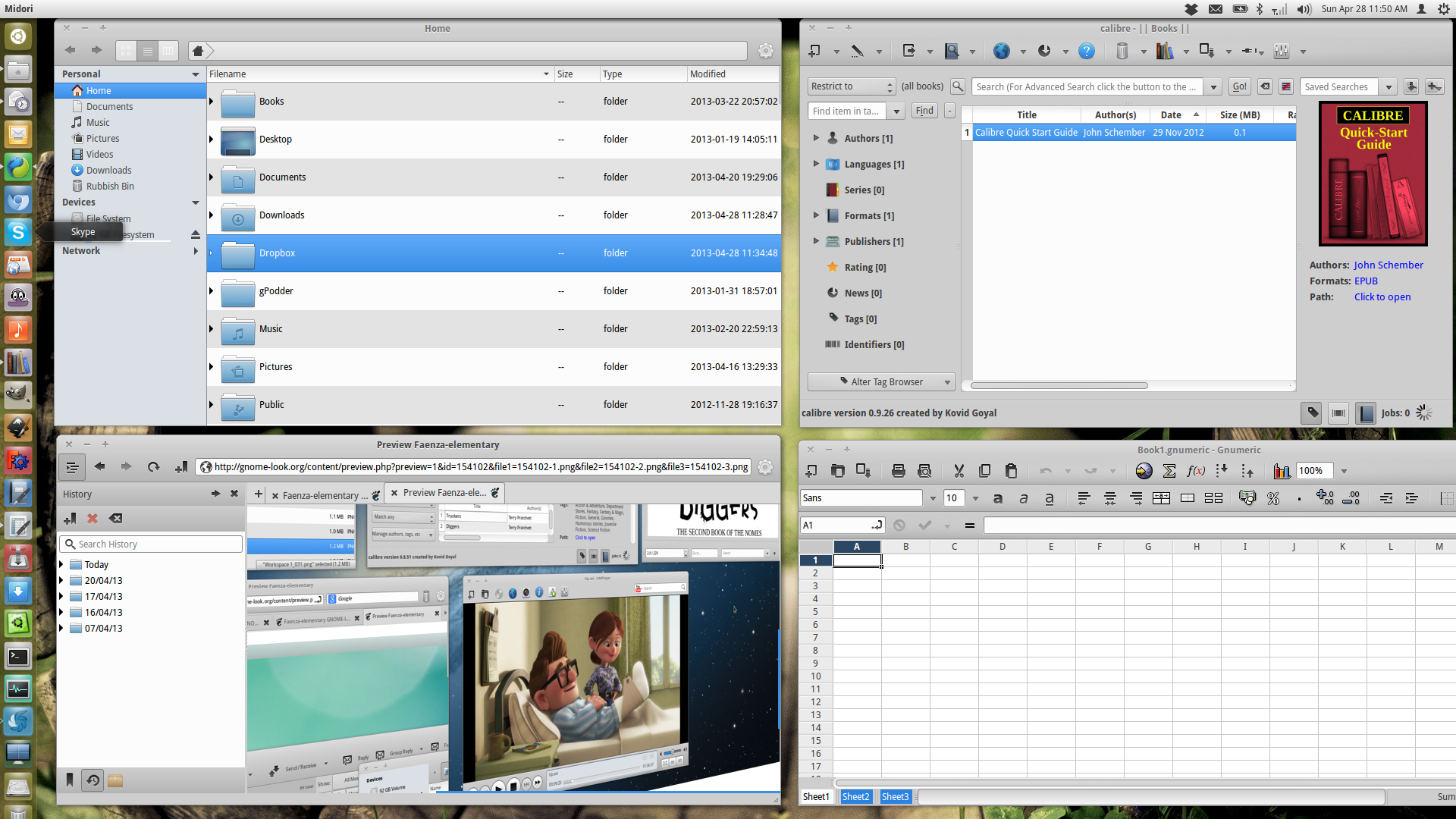The width and height of the screenshot is (1456, 819).
Task: Toggle right alignment in Gnumeric
Action: (x=1136, y=498)
